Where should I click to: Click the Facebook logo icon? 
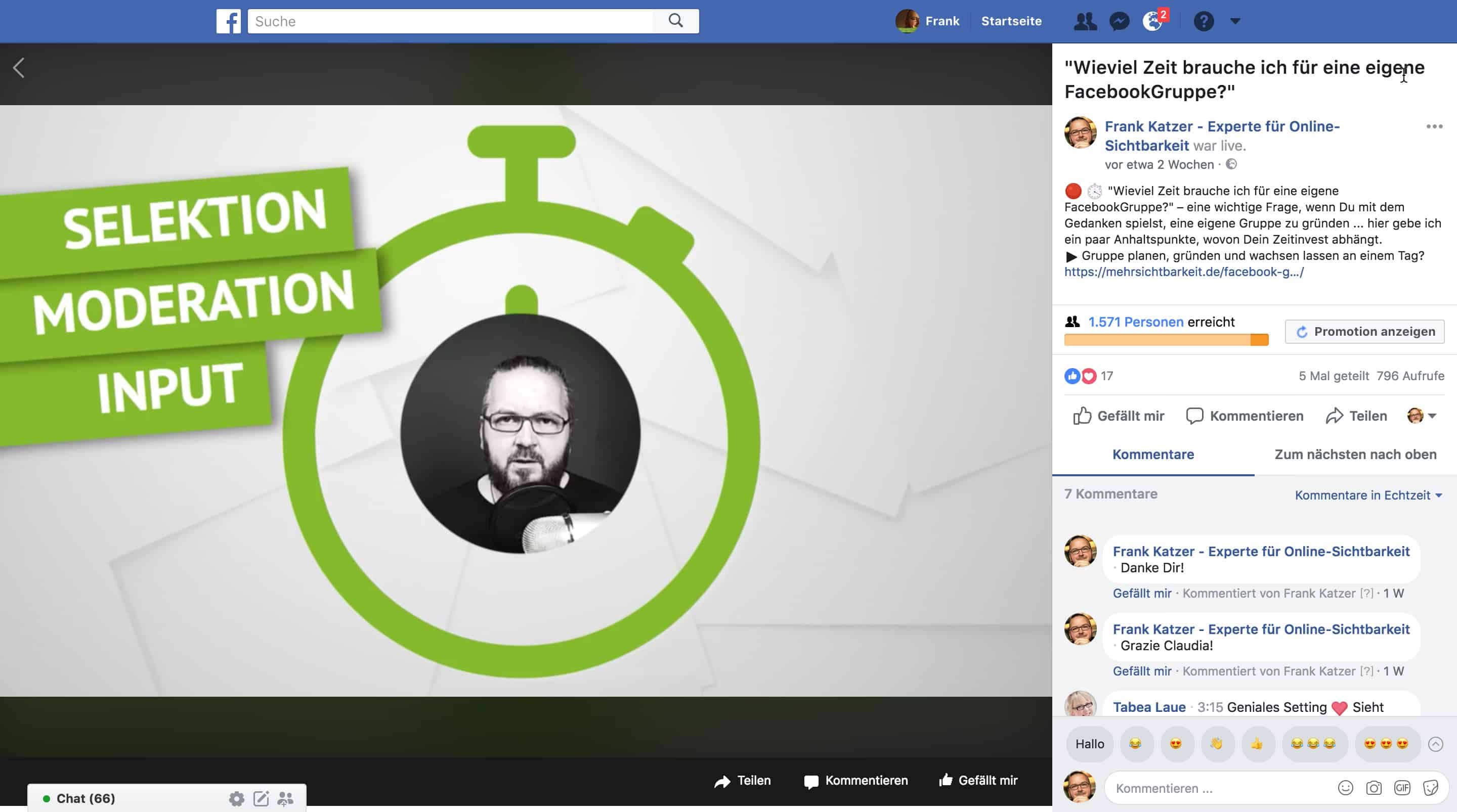point(229,21)
